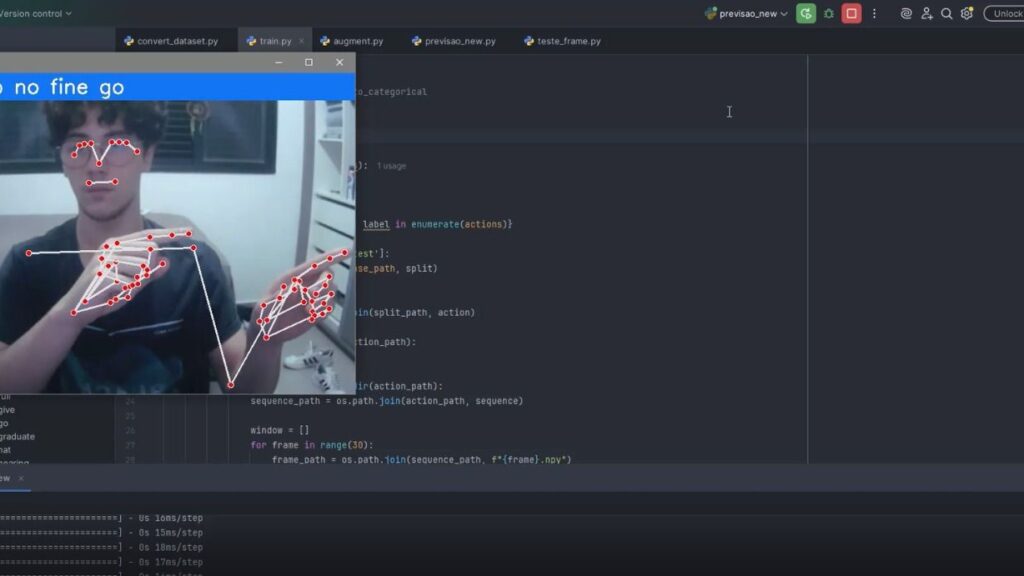
Task: Open the Version control dropdown
Action: 36,14
